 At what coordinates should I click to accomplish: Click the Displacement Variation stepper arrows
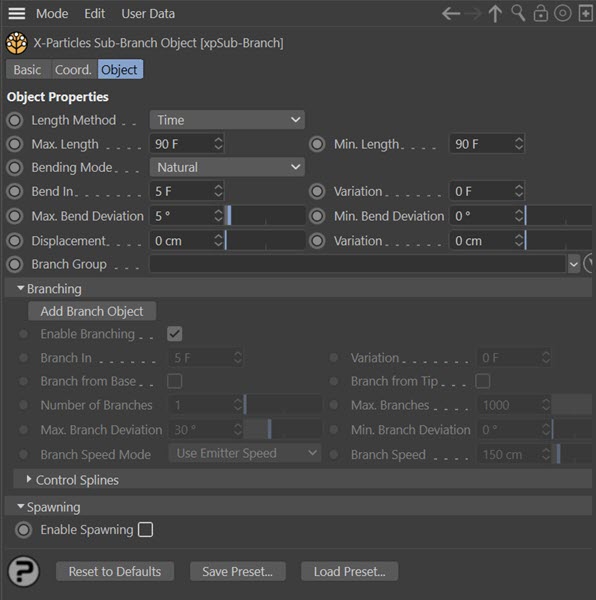tap(519, 241)
